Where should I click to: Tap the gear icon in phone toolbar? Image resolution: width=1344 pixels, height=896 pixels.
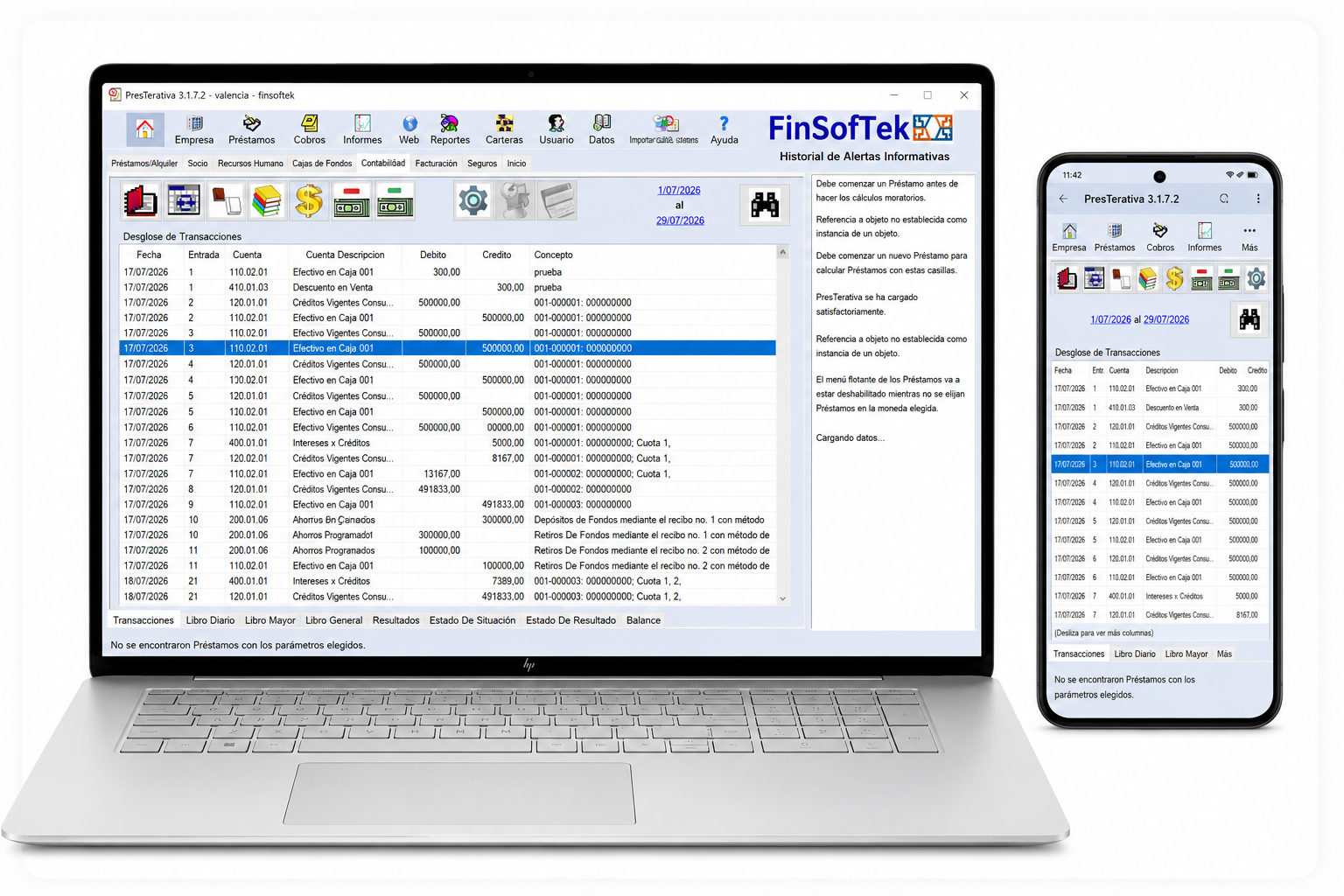click(x=1256, y=279)
